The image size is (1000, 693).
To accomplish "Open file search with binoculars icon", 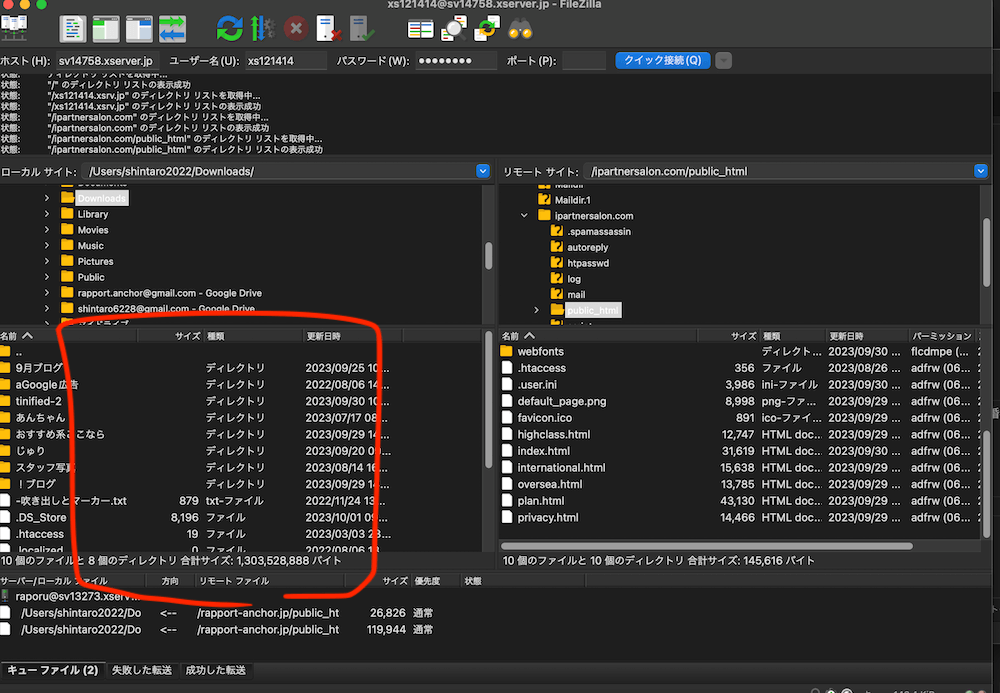I will (x=520, y=29).
